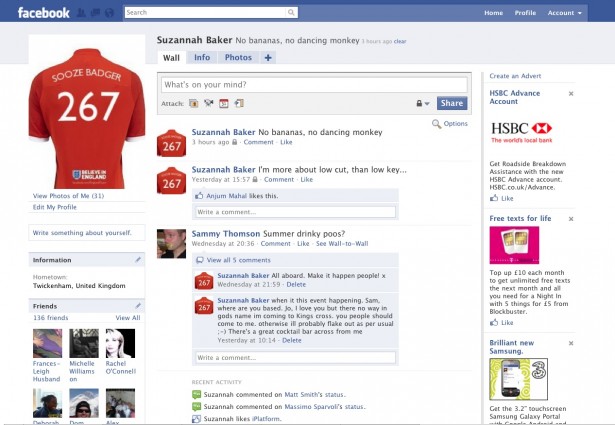Delete the comment posted Yesterday at 10:14
This screenshot has width=615, height=425.
[291, 340]
